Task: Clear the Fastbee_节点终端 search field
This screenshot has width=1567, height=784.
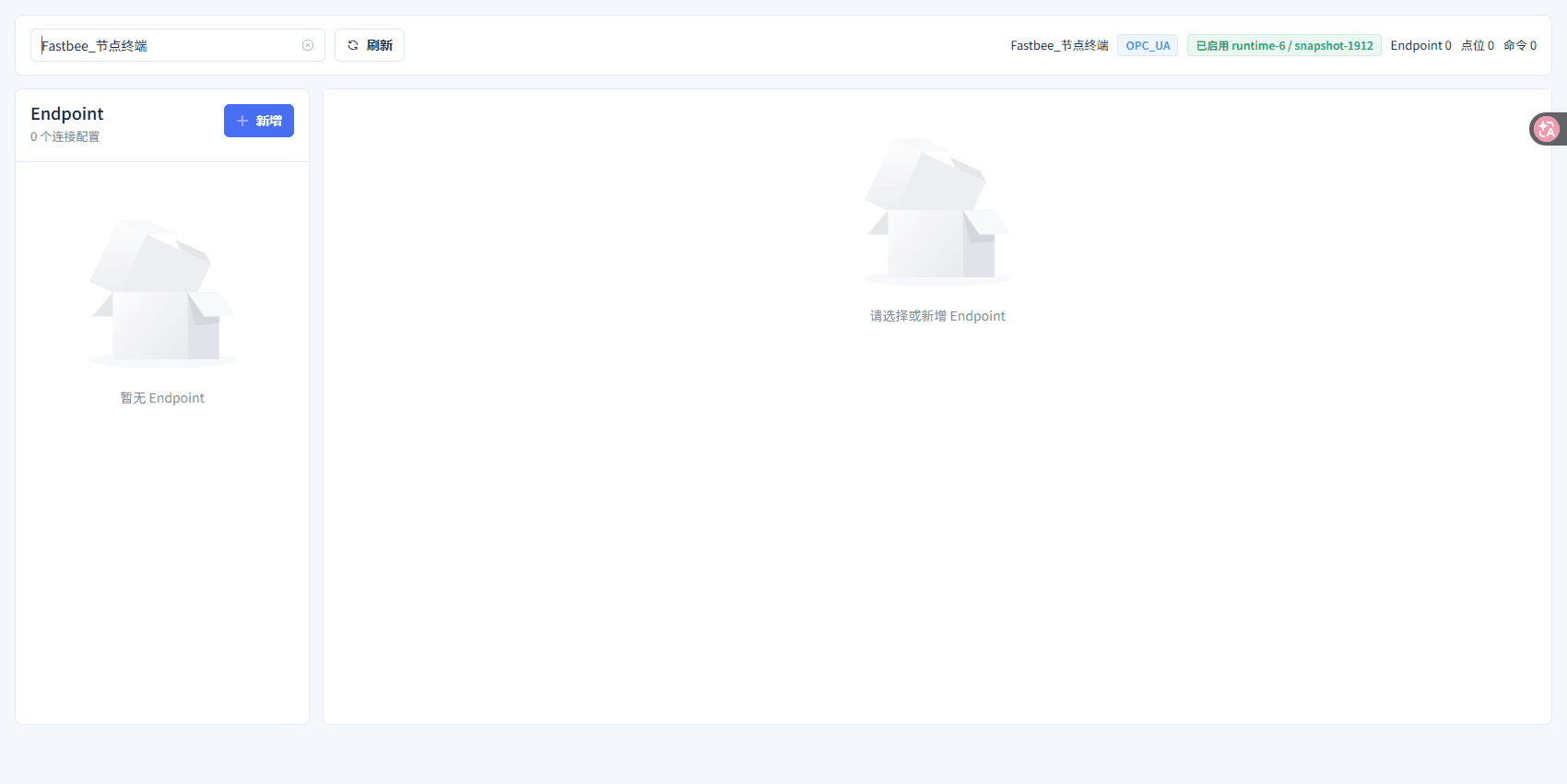Action: pyautogui.click(x=308, y=45)
